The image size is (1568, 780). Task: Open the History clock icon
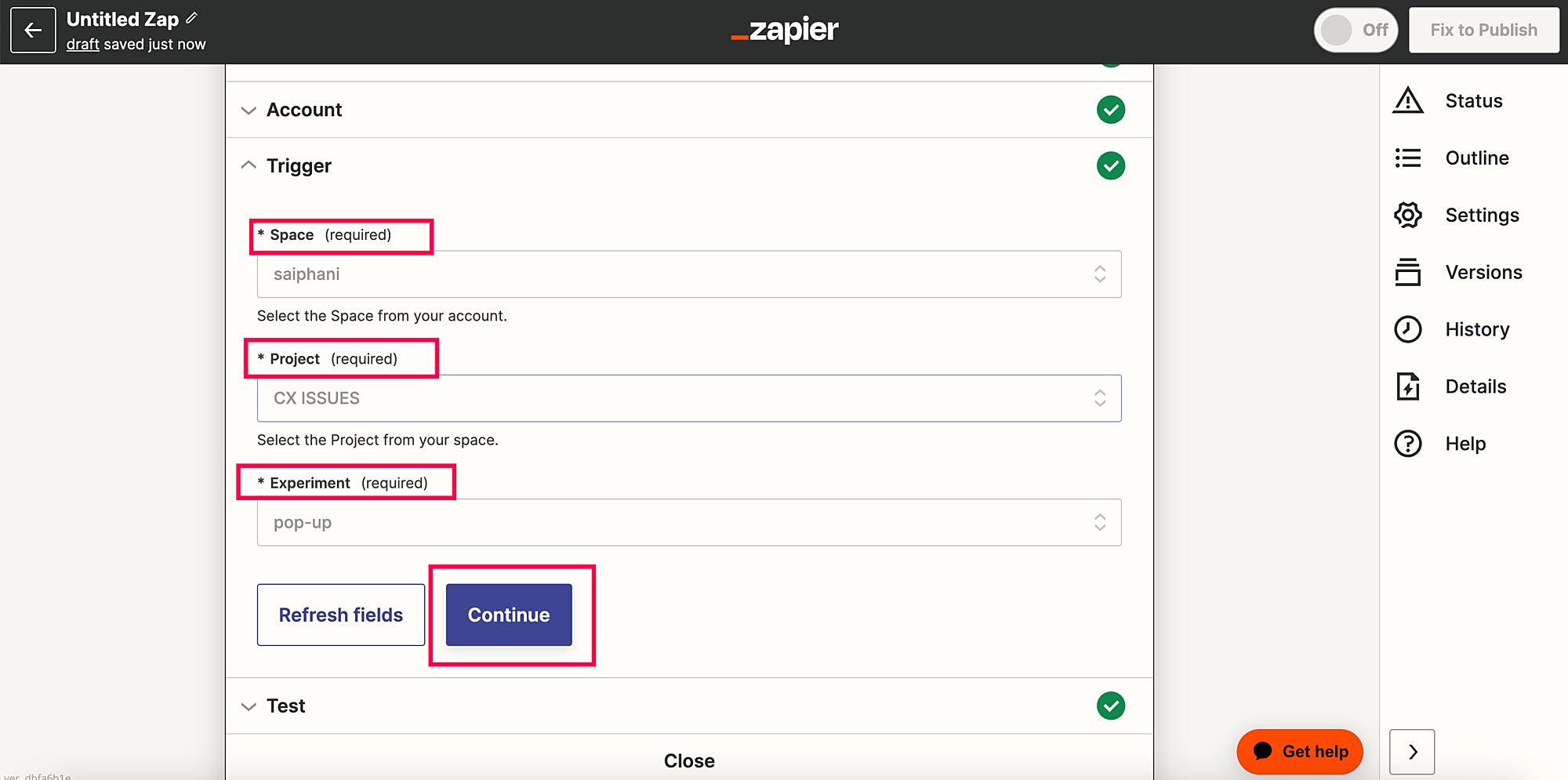(1408, 329)
